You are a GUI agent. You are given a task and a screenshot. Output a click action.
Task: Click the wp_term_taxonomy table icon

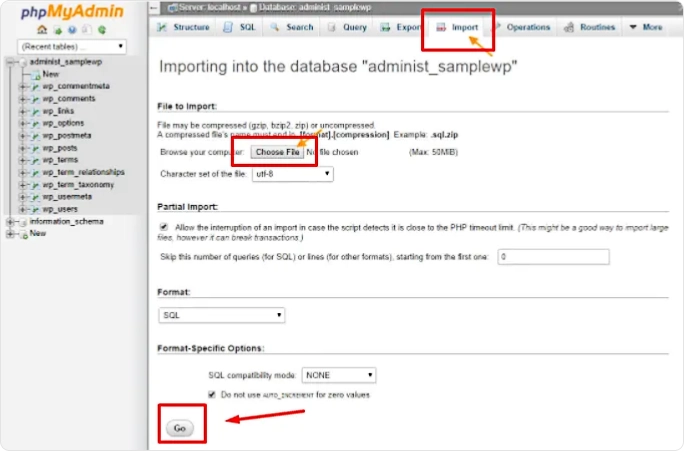[x=35, y=185]
